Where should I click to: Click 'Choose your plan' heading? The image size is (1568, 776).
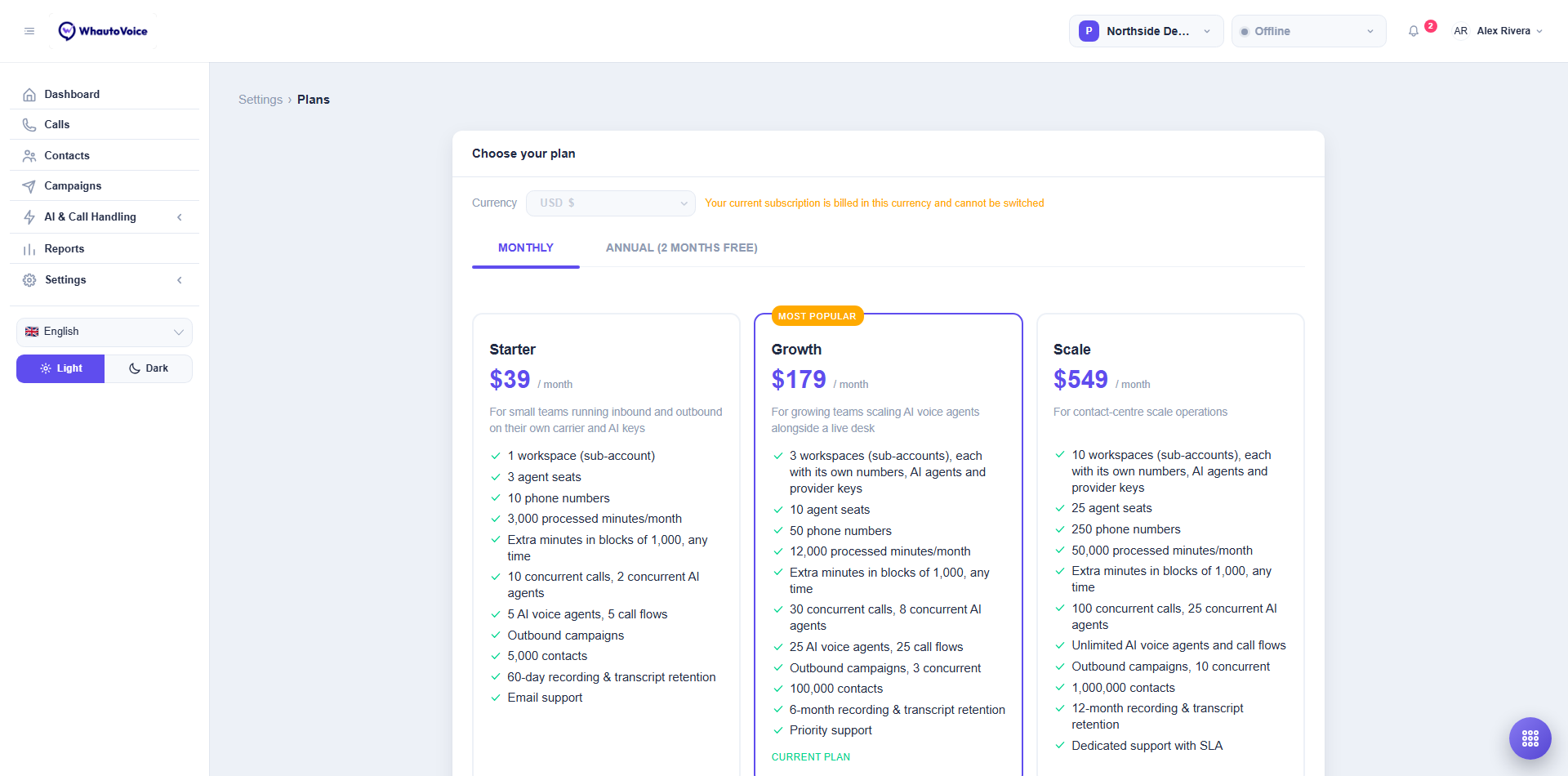[x=523, y=154]
